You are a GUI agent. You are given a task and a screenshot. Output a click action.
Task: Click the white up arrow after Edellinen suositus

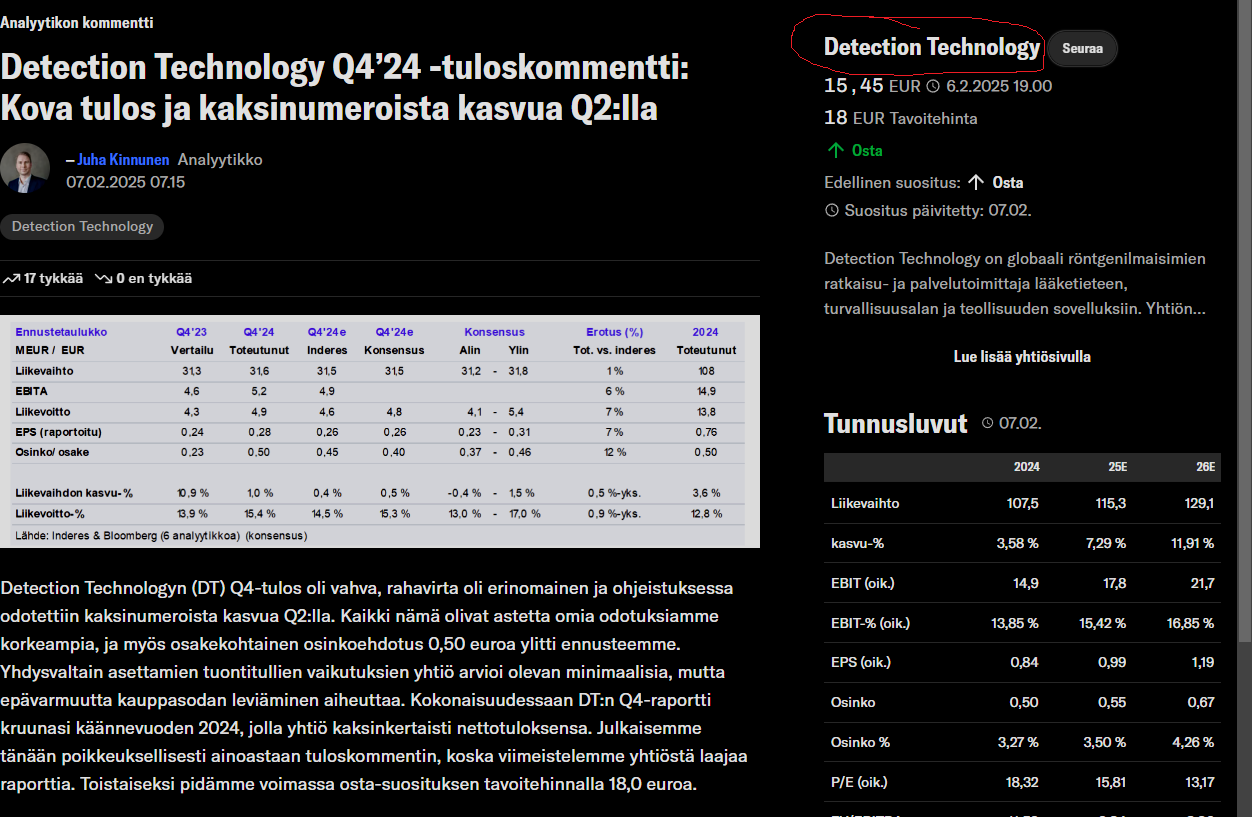[976, 182]
